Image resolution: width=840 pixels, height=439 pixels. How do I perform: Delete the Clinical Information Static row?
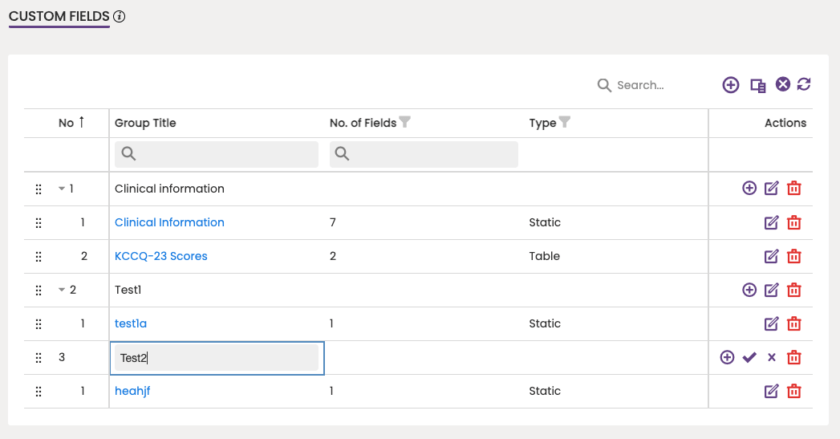[x=793, y=222]
